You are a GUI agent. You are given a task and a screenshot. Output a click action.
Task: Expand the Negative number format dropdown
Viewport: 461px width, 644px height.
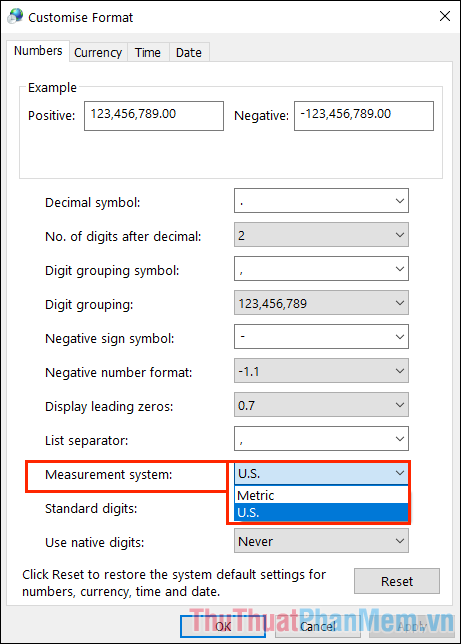(321, 371)
